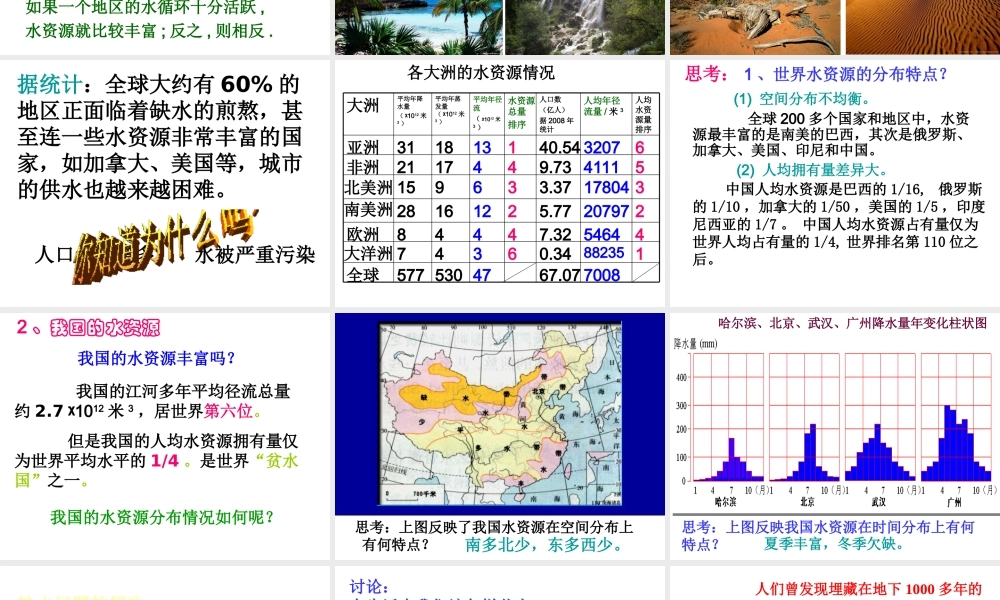Click the value 17804 in the table
Screen dimensions: 1000x600
[x=606, y=187]
